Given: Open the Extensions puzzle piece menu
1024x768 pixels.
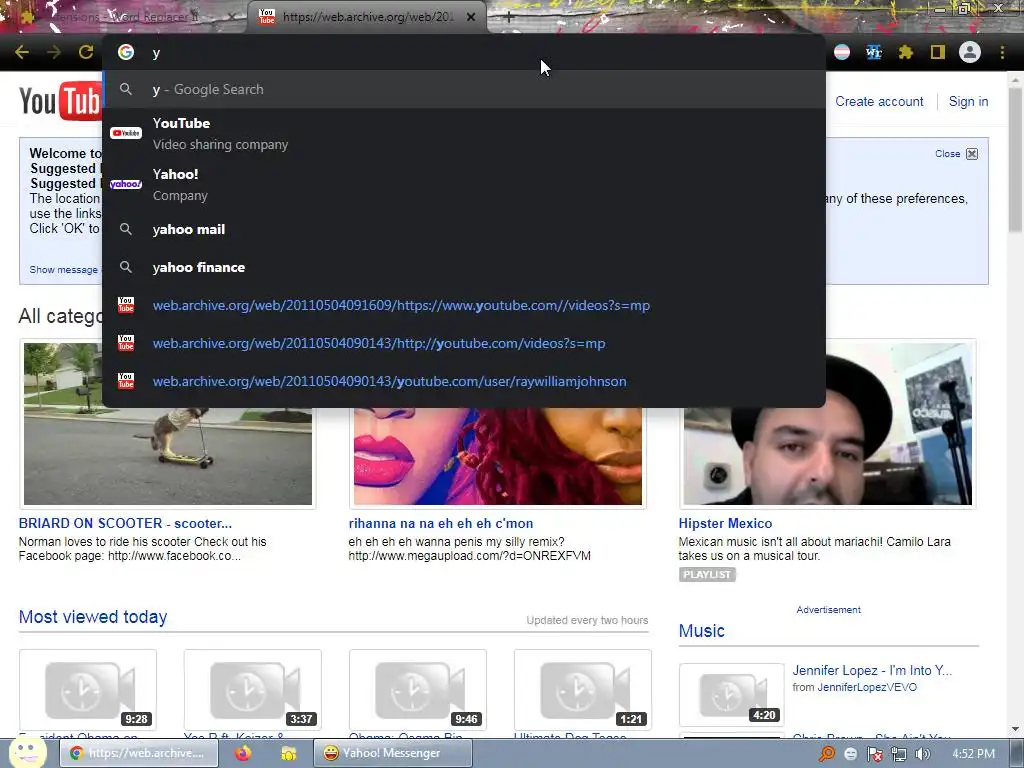Looking at the screenshot, I should point(906,52).
